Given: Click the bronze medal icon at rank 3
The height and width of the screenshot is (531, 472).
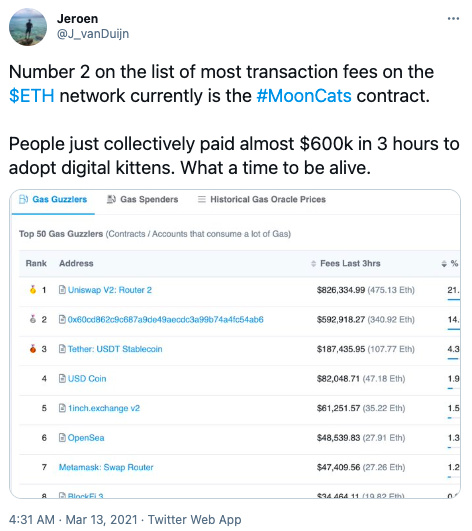Looking at the screenshot, I should pos(33,348).
